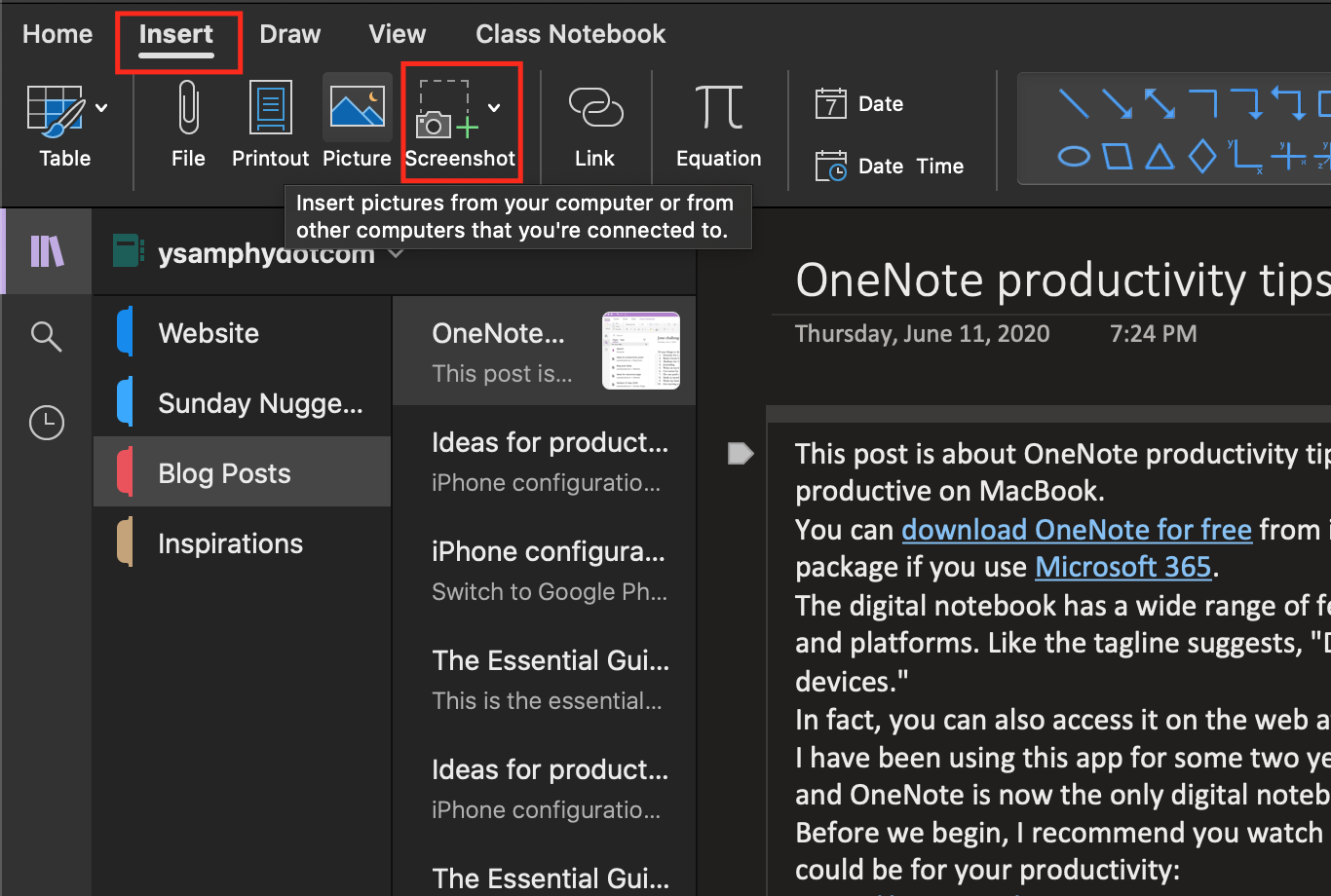Click the note tag marker beside paragraph

point(741,453)
